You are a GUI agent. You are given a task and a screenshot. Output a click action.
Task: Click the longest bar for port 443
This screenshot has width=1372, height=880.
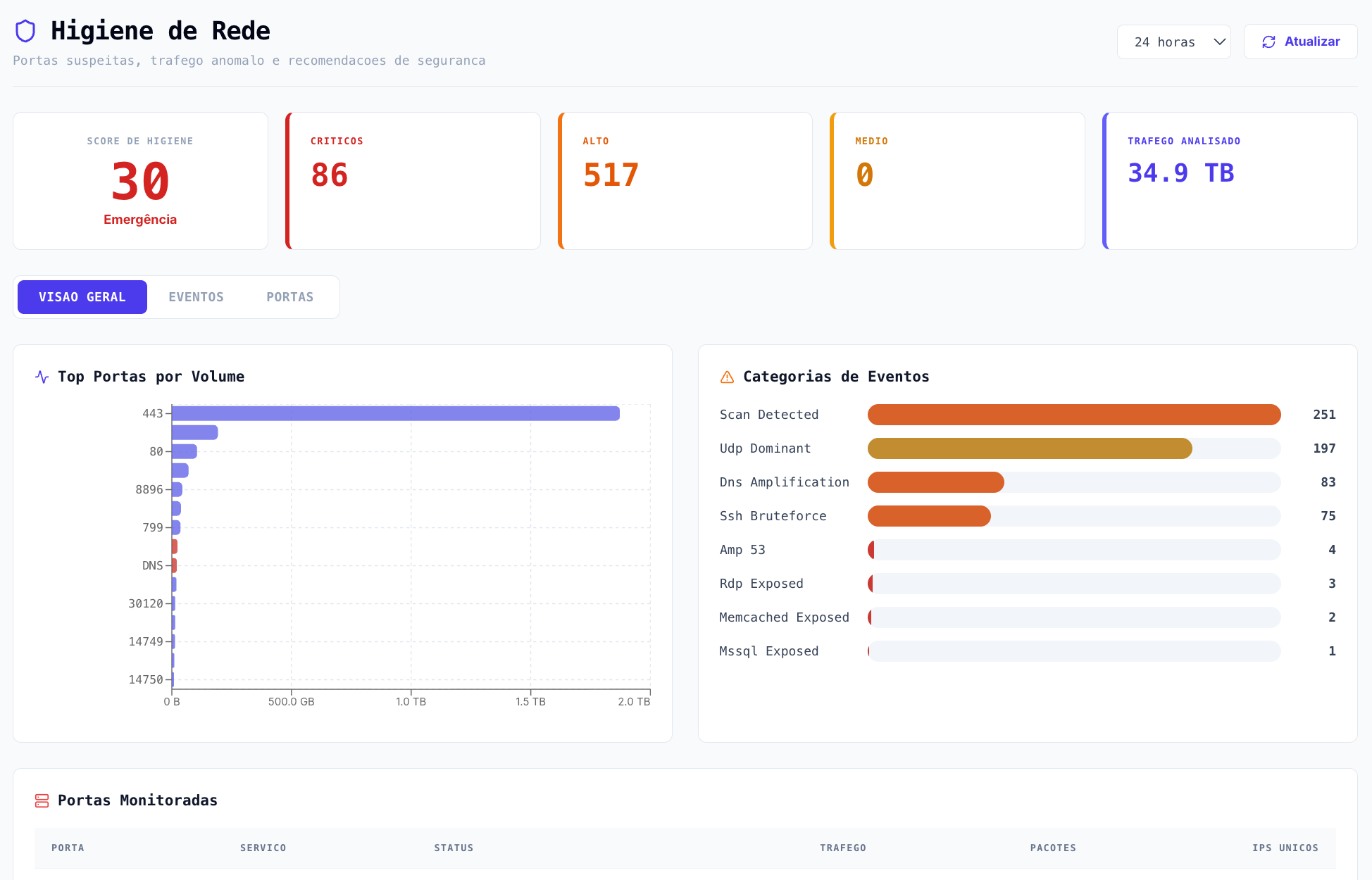(394, 413)
